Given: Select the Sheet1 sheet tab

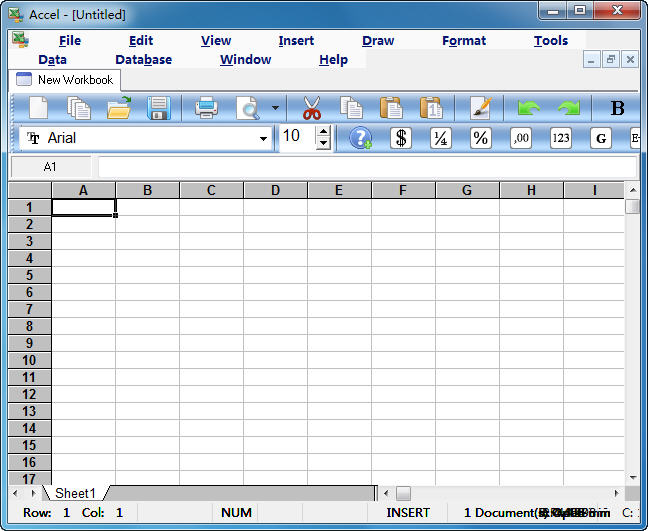Looking at the screenshot, I should click(x=75, y=493).
